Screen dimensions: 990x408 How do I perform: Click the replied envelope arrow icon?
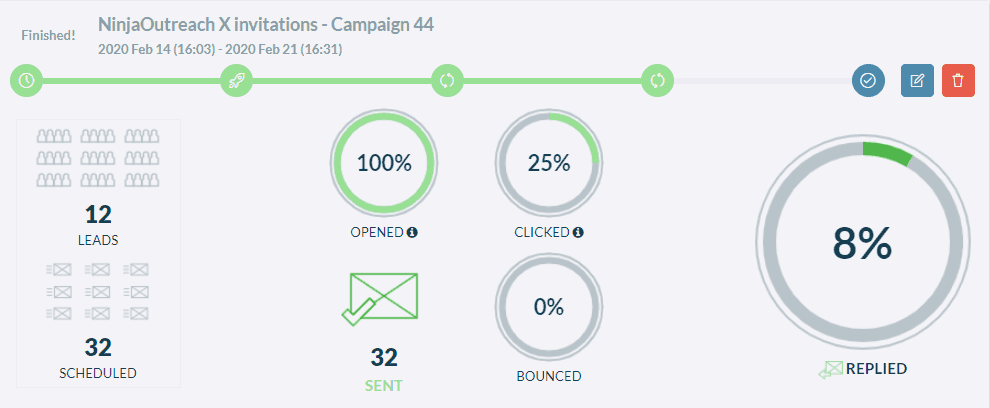tap(831, 370)
